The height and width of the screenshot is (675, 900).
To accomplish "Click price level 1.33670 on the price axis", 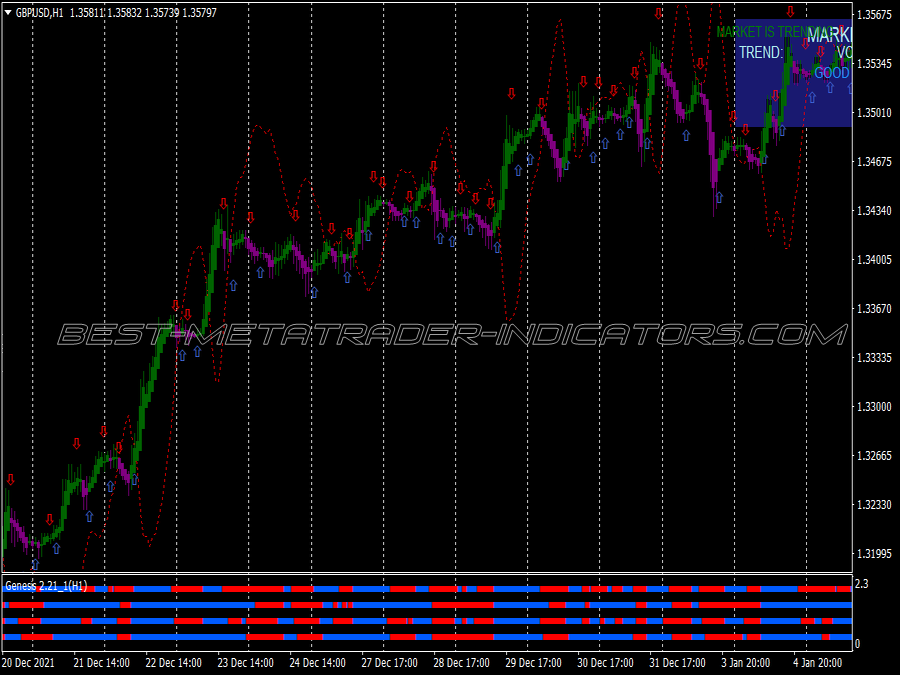I will (x=874, y=309).
